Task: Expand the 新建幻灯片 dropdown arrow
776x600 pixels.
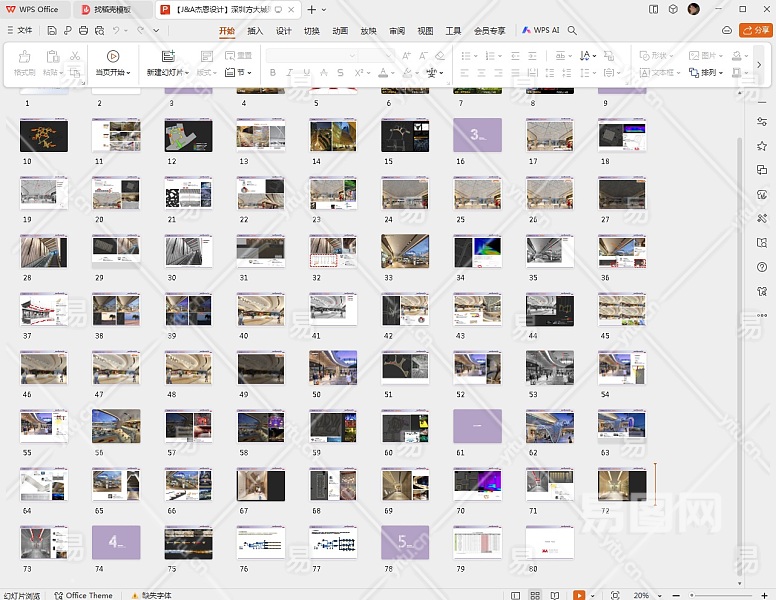Action: (187, 73)
